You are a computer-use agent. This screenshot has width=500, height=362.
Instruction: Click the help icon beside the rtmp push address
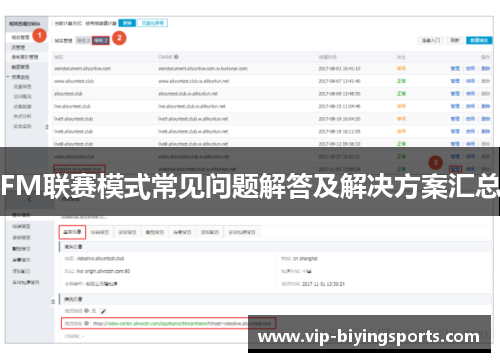[x=87, y=323]
